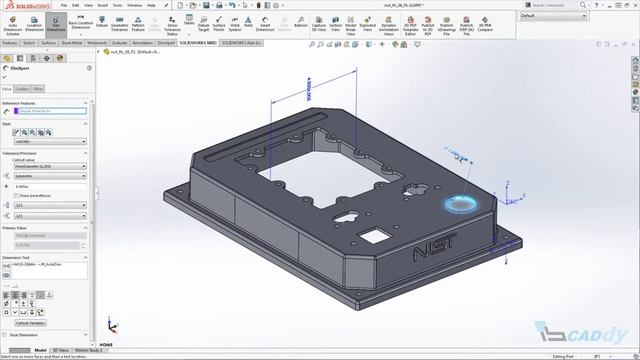Screen dimensions: 640x360
Task: Switch to the Evaluate tab
Action: 120,43
